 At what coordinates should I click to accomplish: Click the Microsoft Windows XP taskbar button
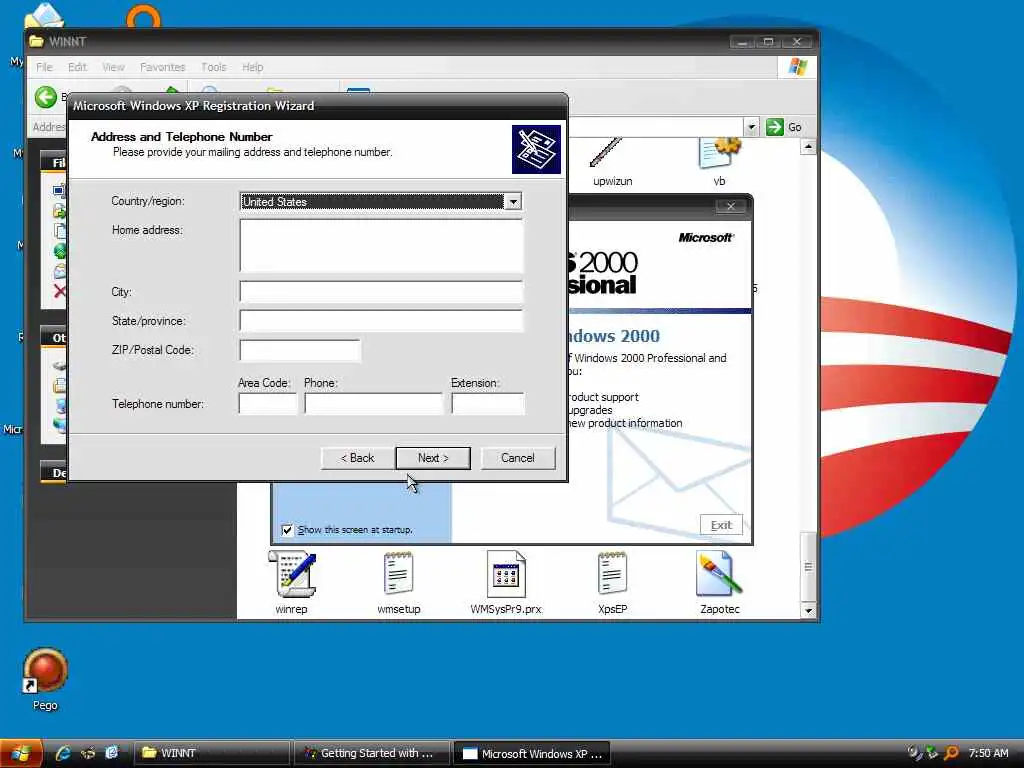click(532, 753)
